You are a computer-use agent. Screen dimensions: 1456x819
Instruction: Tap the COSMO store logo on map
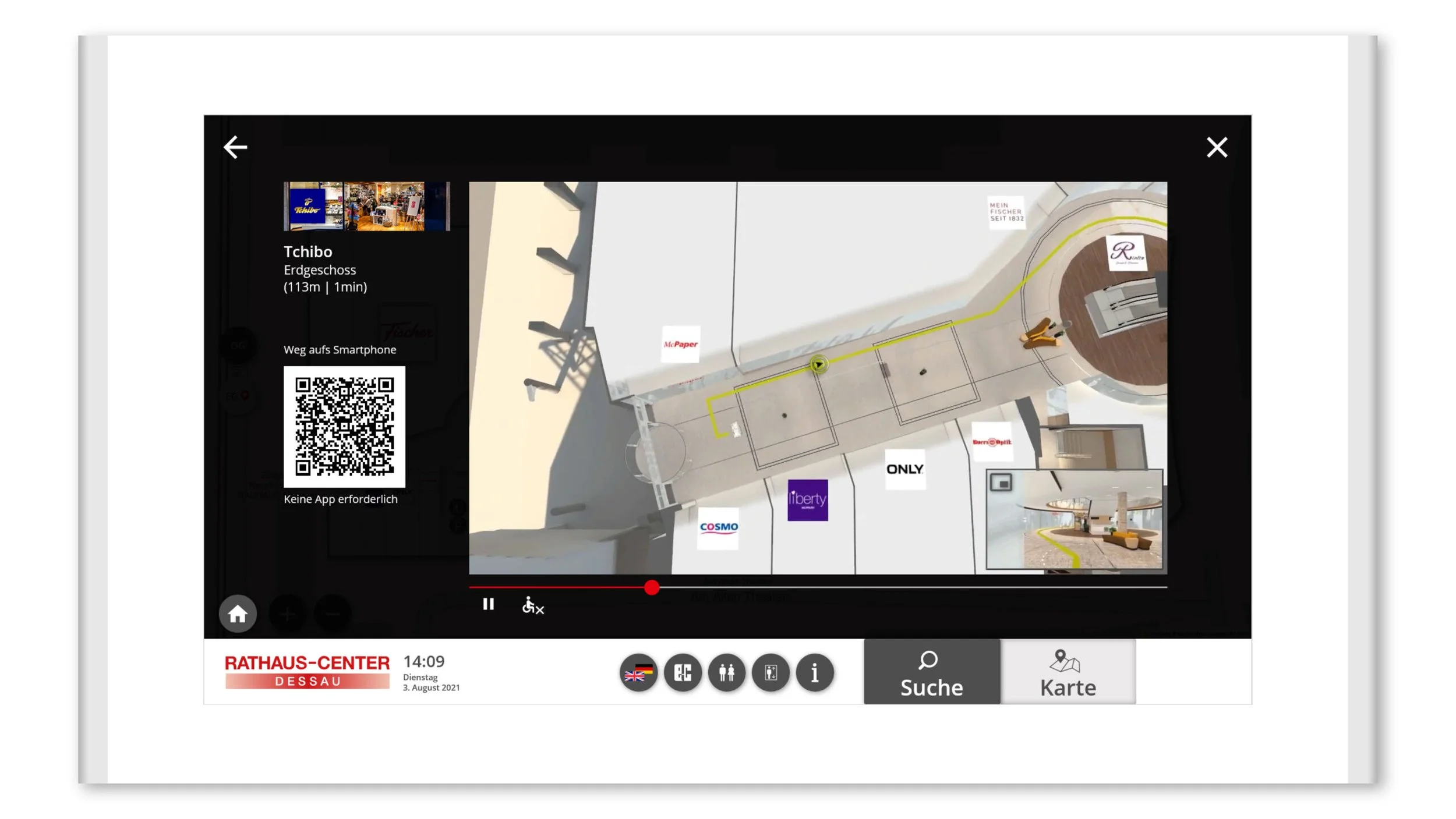718,527
